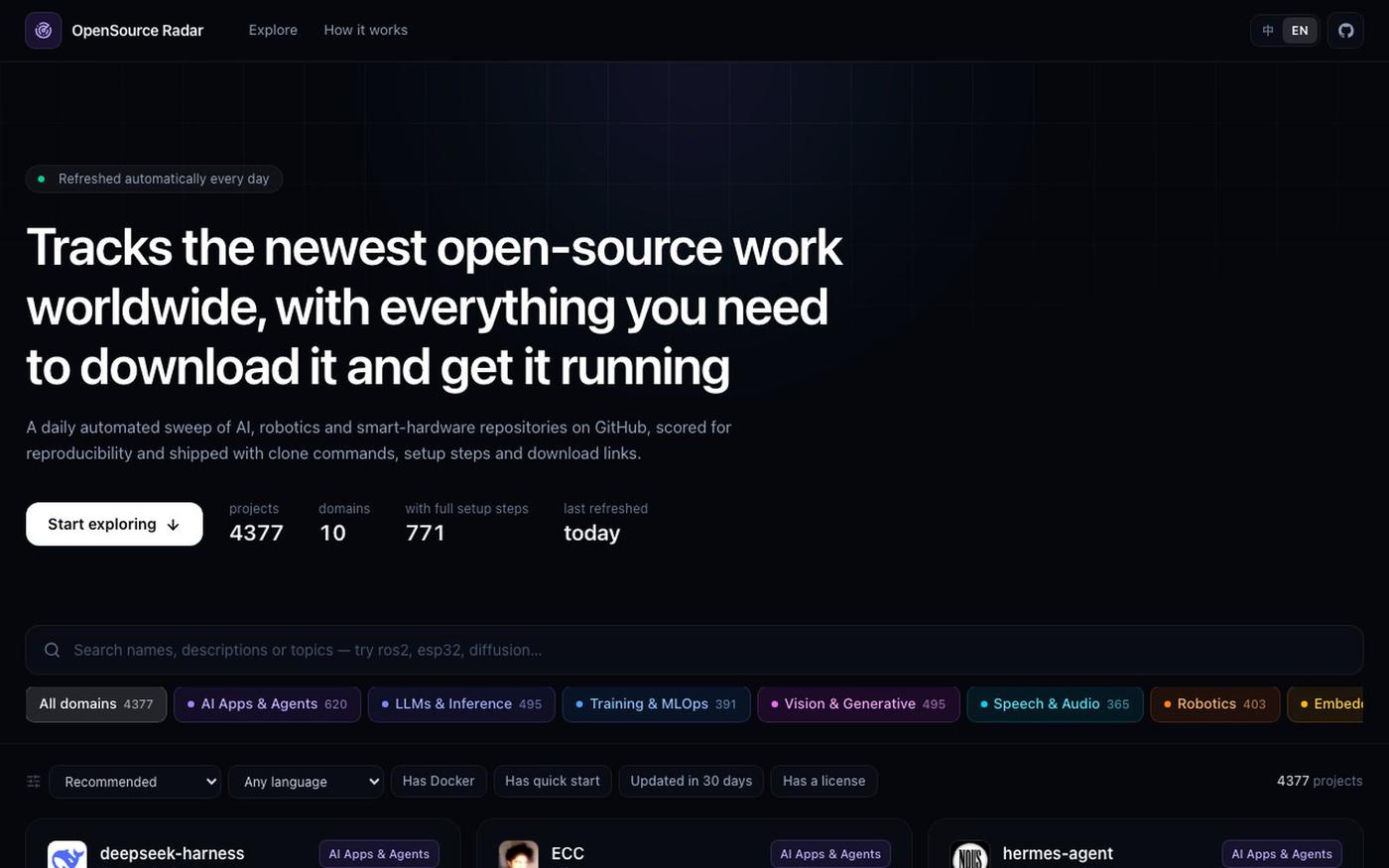This screenshot has height=868, width=1389.
Task: Filter by Vision & Generative domain
Action: coord(858,704)
